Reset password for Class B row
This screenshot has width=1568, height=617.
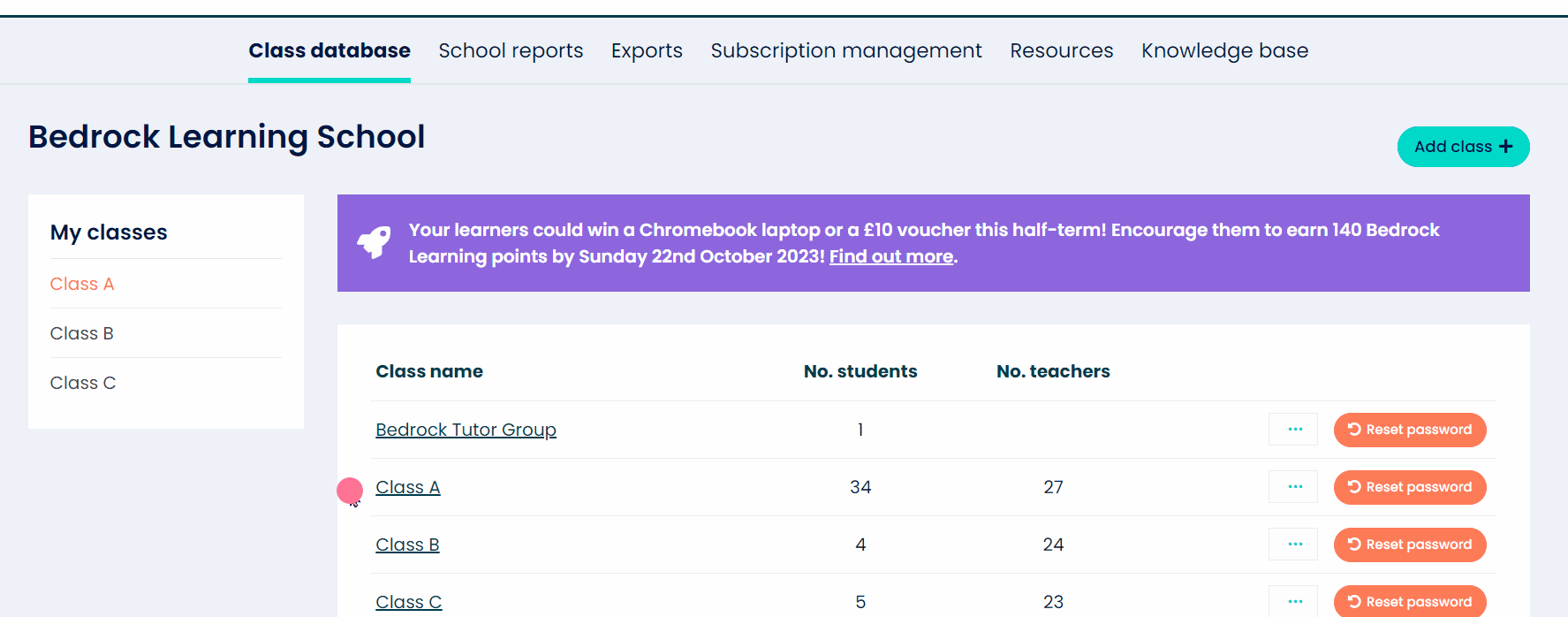pyautogui.click(x=1410, y=545)
